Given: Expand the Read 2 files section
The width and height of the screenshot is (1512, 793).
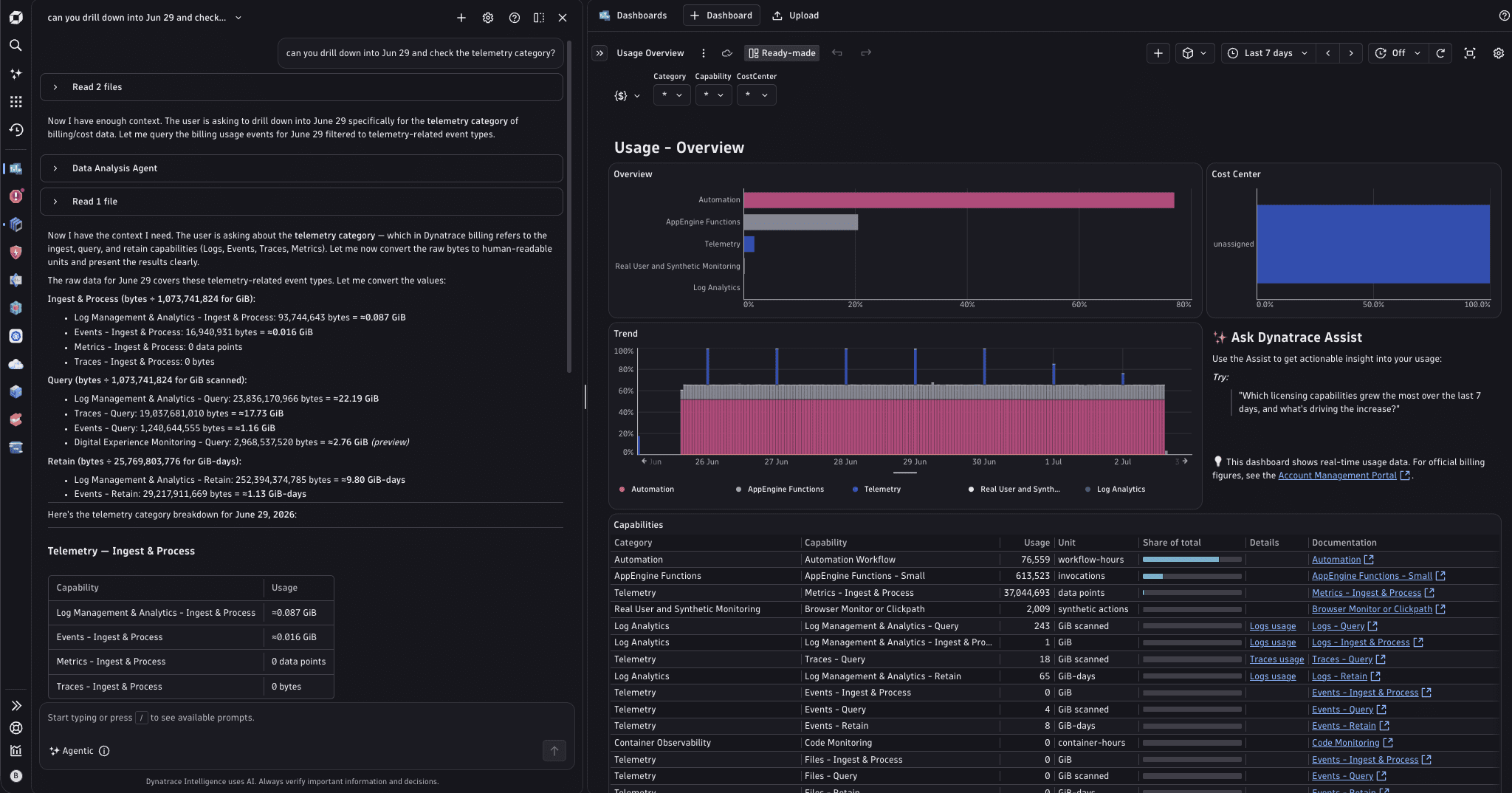Looking at the screenshot, I should (301, 87).
